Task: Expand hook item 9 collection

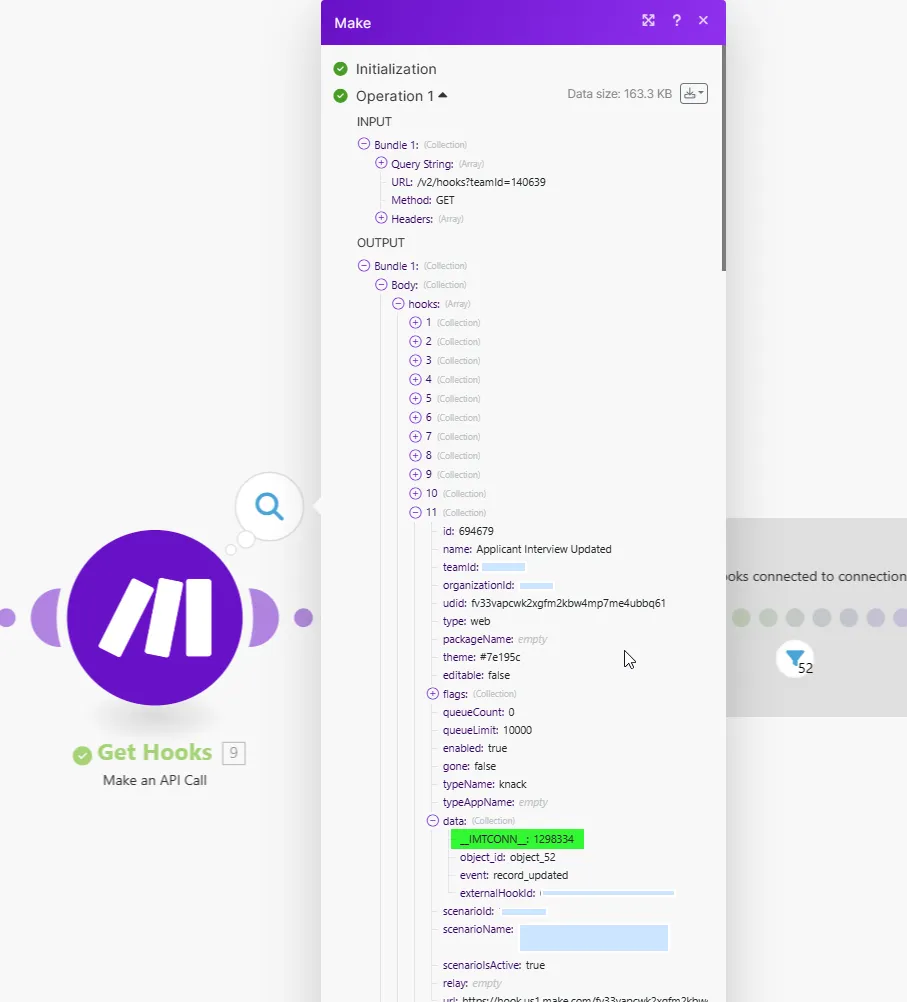Action: [x=415, y=475]
